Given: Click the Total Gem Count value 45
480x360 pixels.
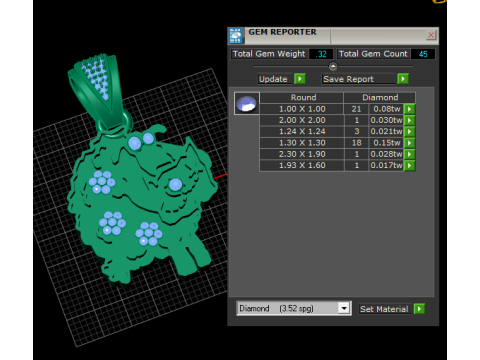Looking at the screenshot, I should coord(423,54).
